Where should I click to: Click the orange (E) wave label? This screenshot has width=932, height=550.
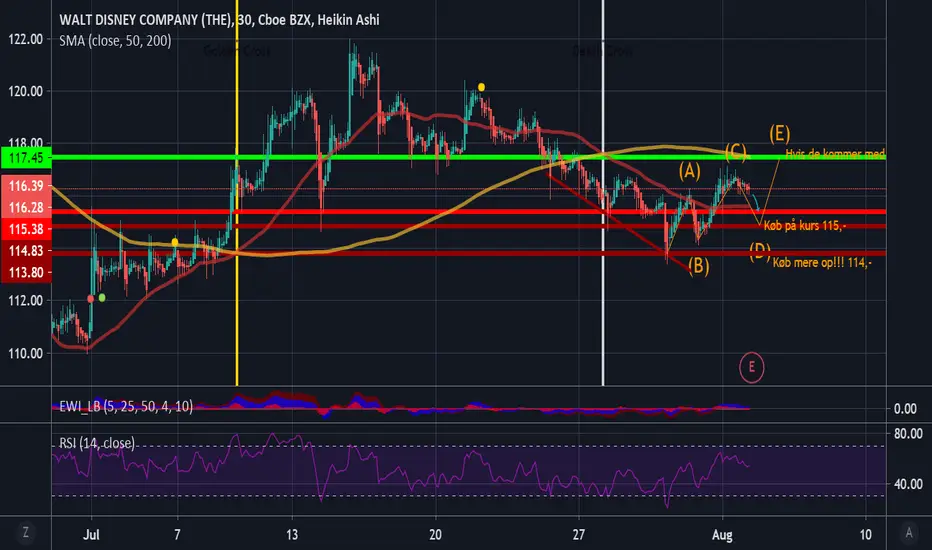779,133
